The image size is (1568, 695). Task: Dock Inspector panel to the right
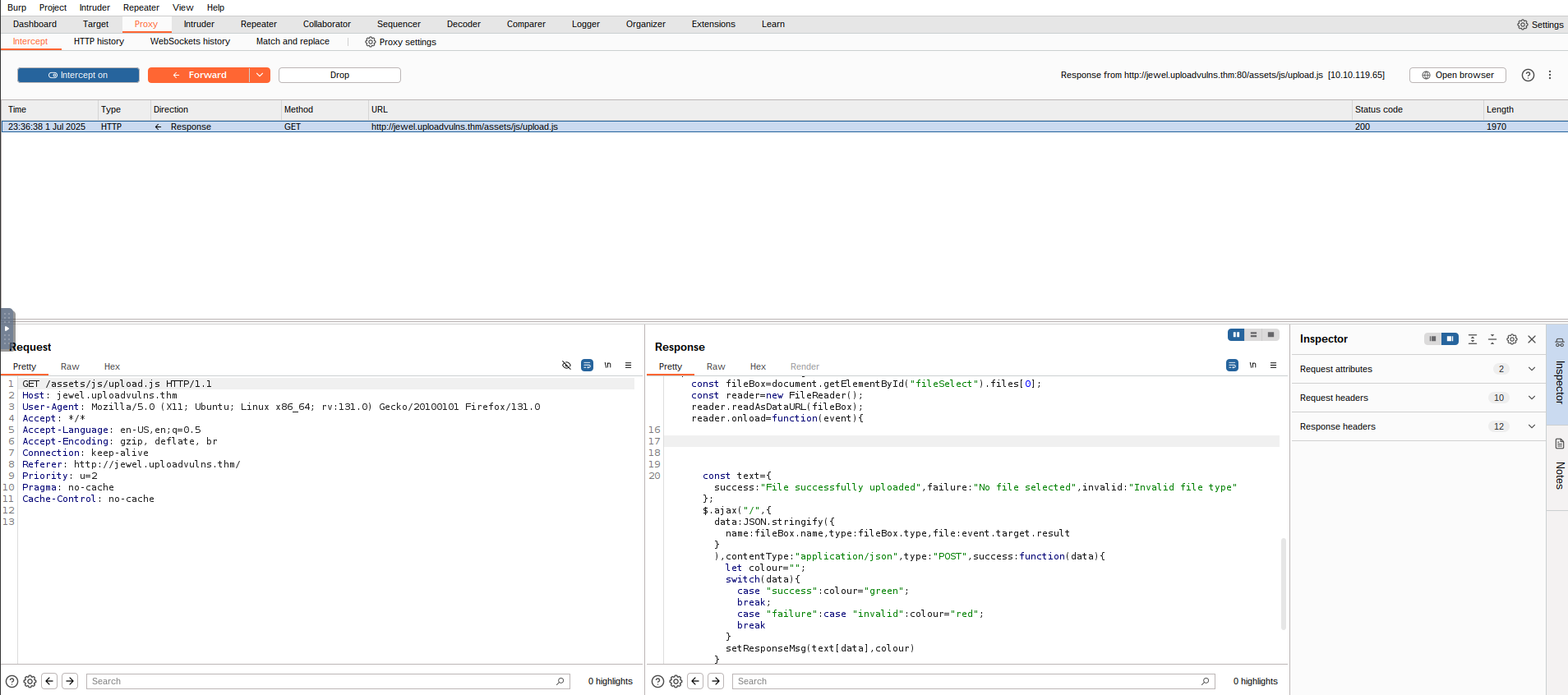coord(1450,338)
